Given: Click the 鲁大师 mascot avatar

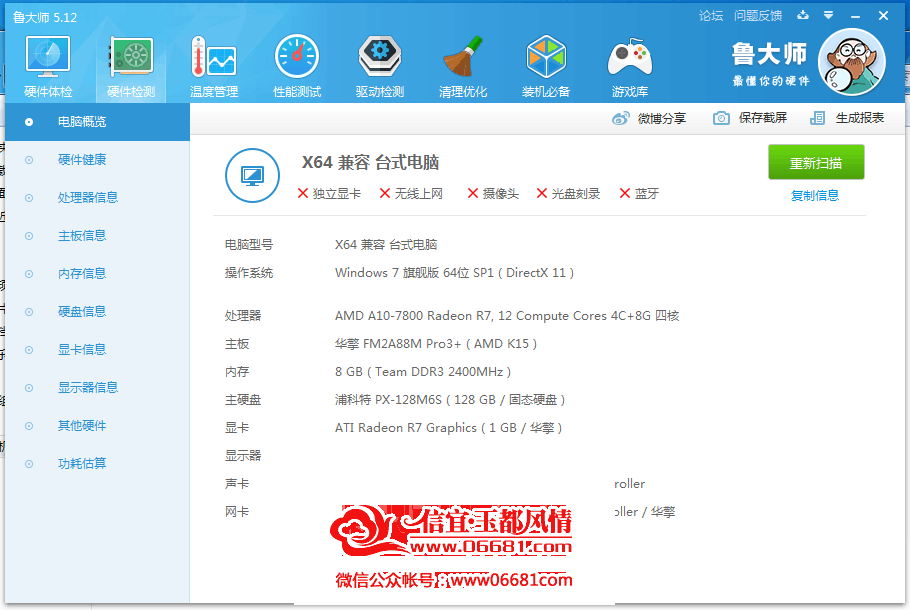Looking at the screenshot, I should tap(851, 62).
